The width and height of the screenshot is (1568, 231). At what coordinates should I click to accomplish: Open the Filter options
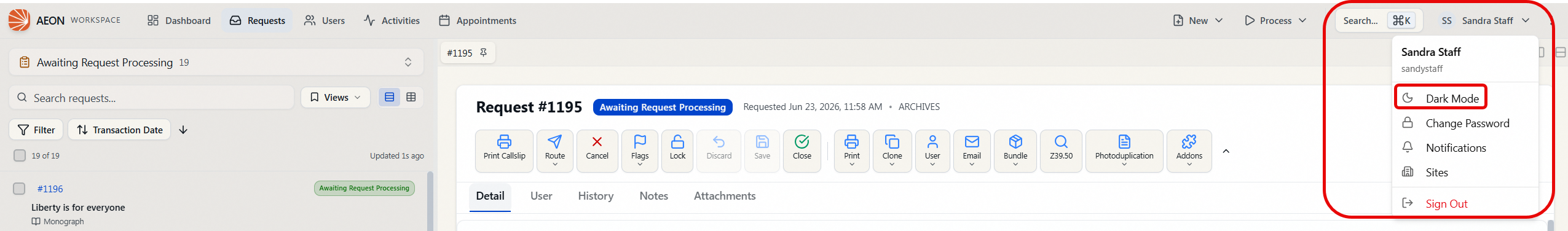point(36,130)
